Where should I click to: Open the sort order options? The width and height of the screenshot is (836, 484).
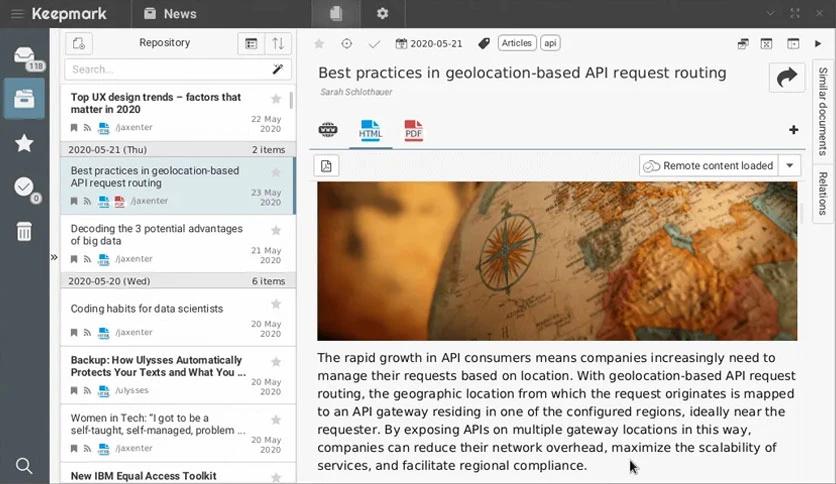[x=278, y=43]
